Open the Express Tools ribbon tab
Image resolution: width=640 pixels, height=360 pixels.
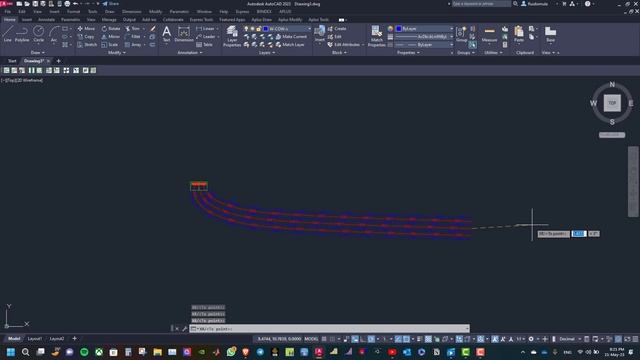201,20
